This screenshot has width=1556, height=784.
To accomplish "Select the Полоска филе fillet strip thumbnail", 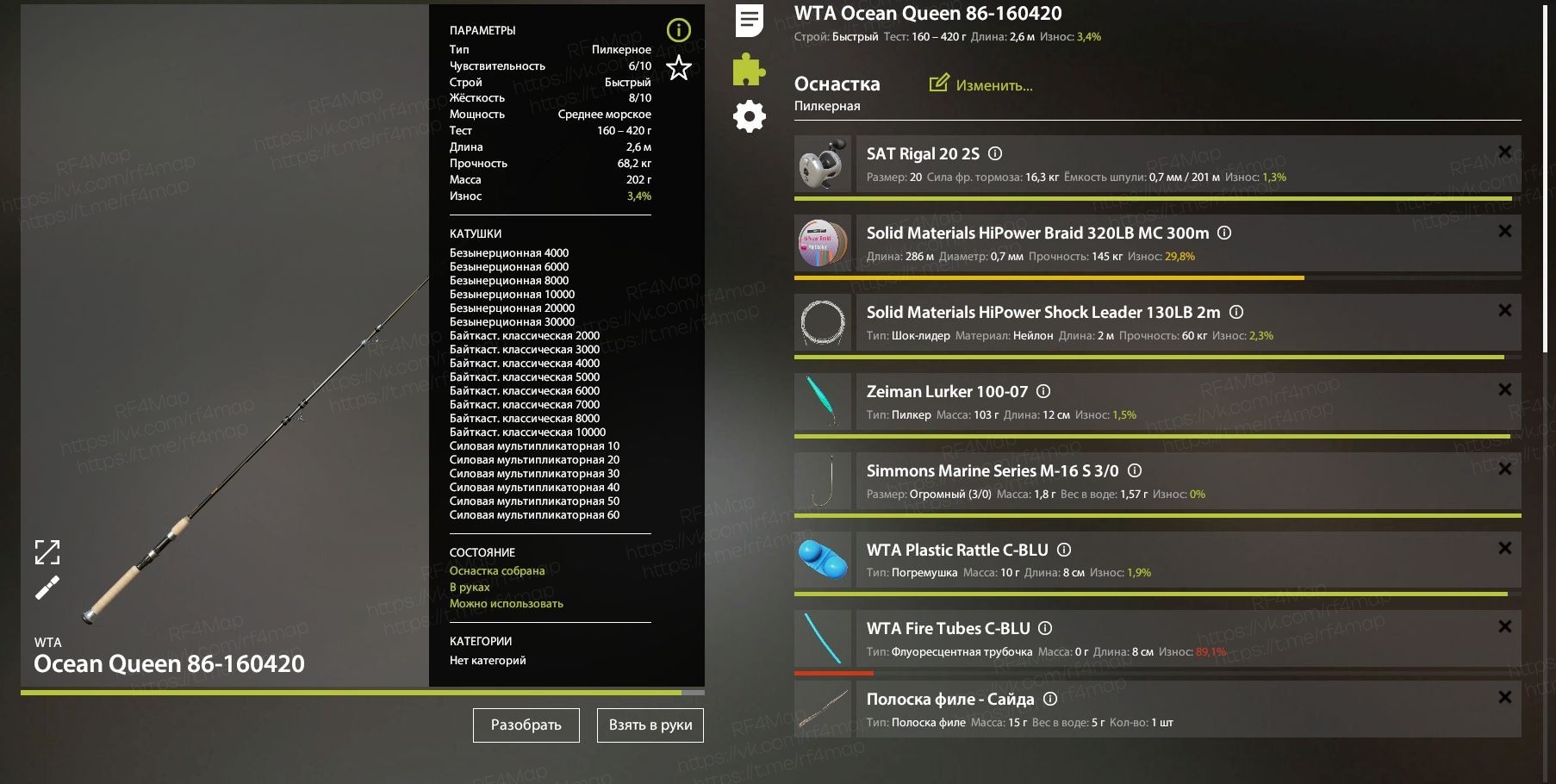I will pyautogui.click(x=823, y=709).
